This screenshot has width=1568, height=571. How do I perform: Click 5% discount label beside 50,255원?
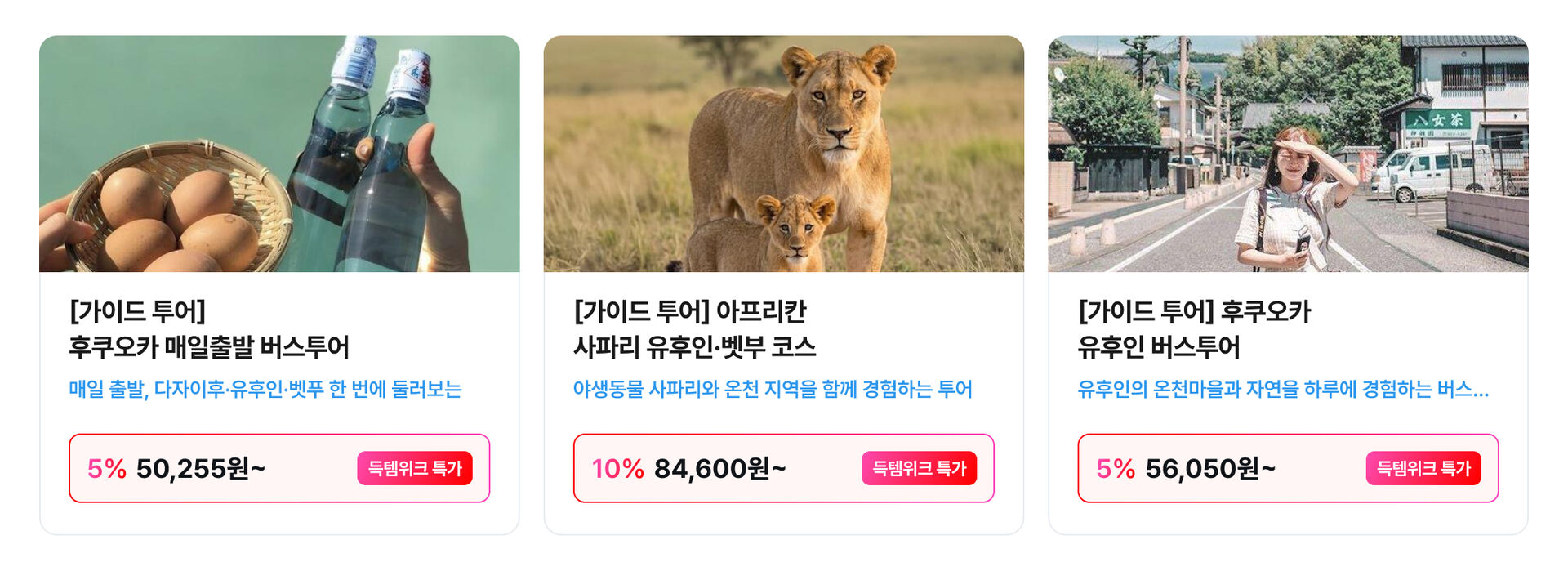[106, 468]
